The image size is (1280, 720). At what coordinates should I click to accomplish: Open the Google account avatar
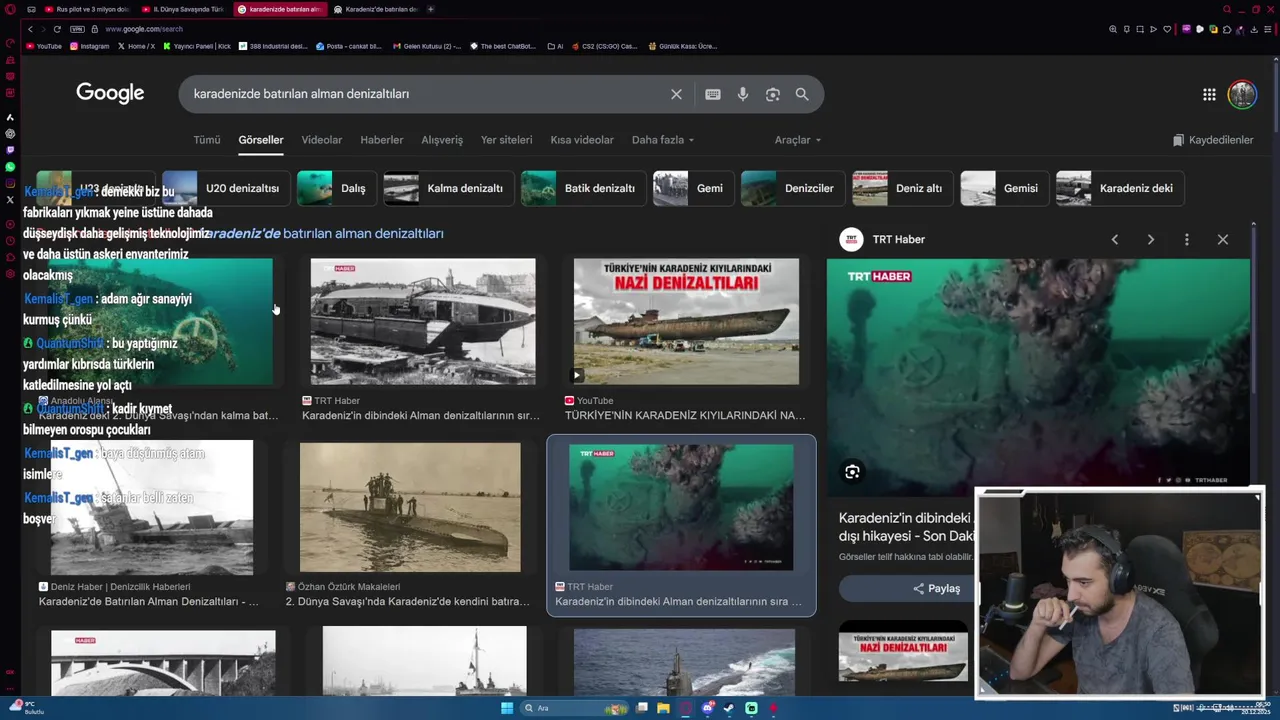click(1242, 94)
